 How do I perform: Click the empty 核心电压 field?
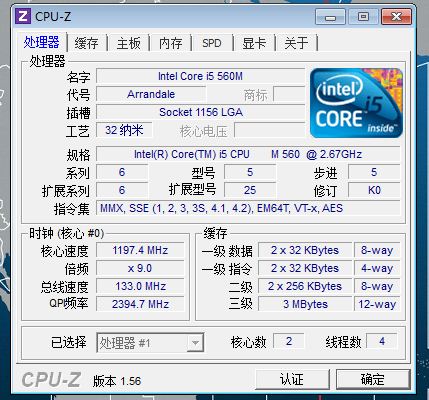(x=269, y=130)
